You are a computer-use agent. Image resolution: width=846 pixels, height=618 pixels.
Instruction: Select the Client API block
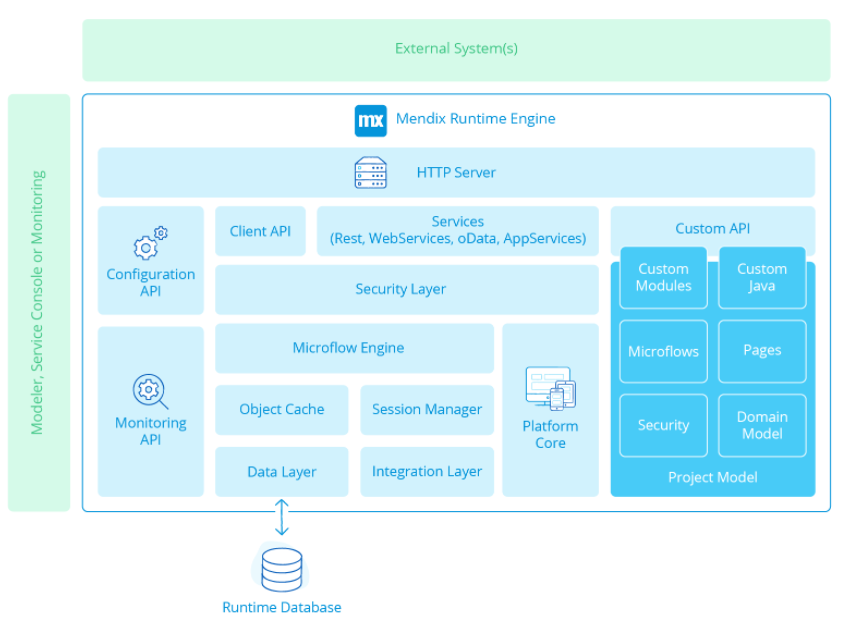tap(260, 231)
